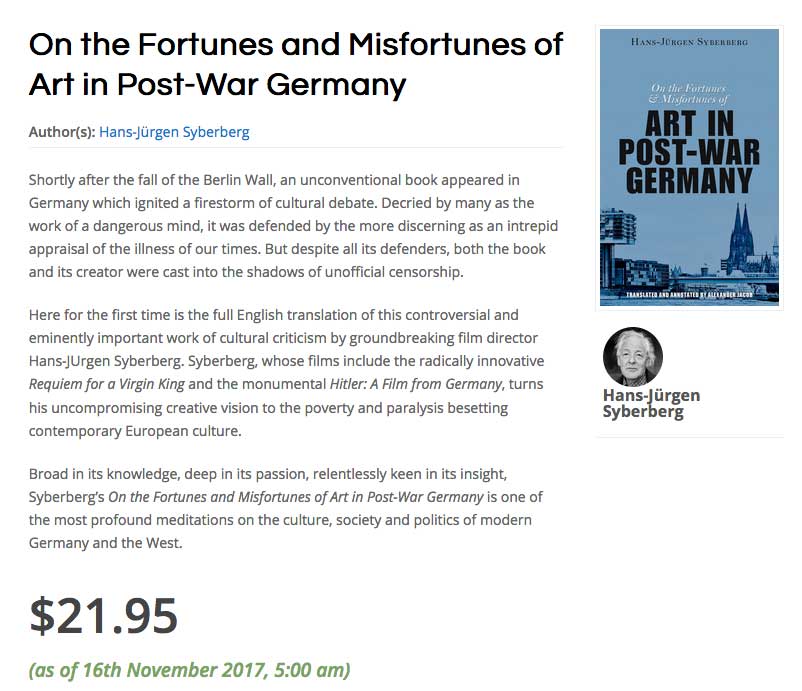The width and height of the screenshot is (802, 691).
Task: Click 'ART IN POST-WAR GERMANY' text on the cover
Action: [689, 153]
